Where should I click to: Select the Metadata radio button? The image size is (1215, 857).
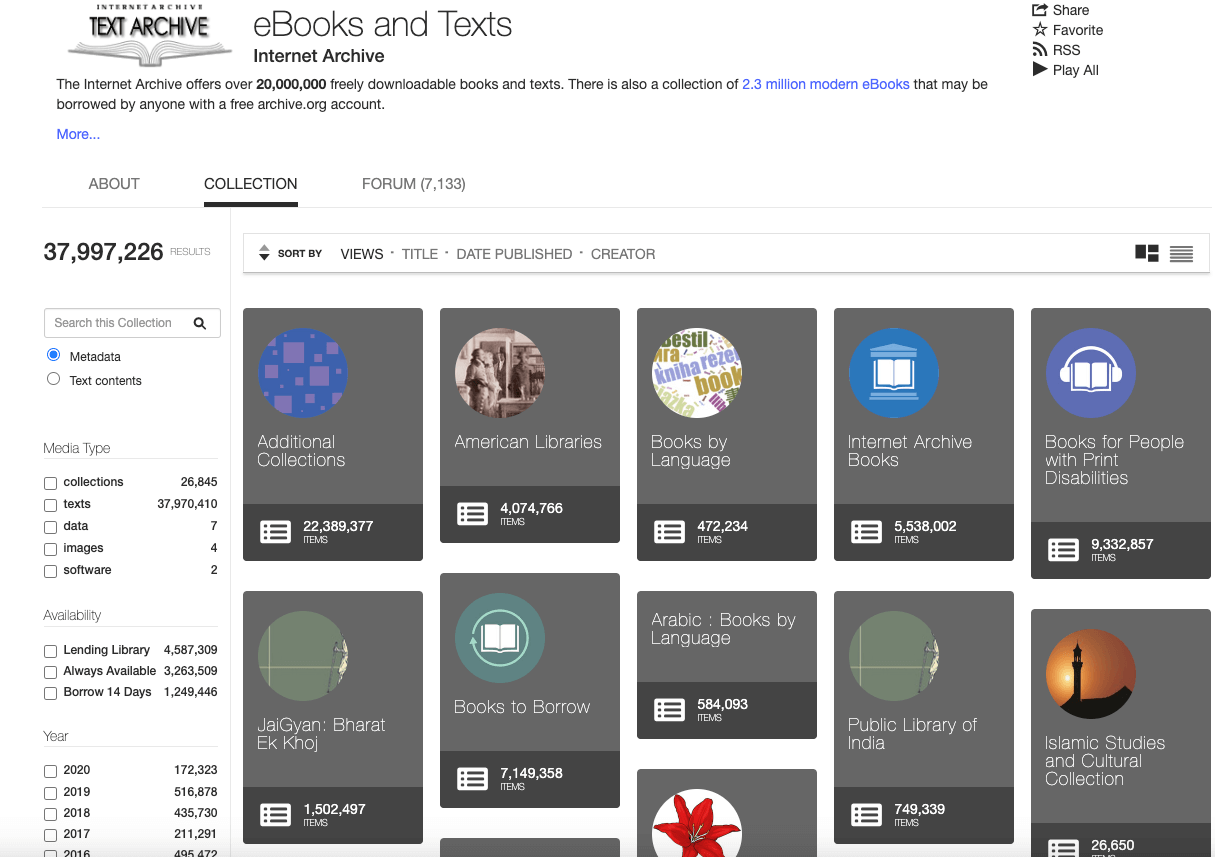click(x=54, y=355)
